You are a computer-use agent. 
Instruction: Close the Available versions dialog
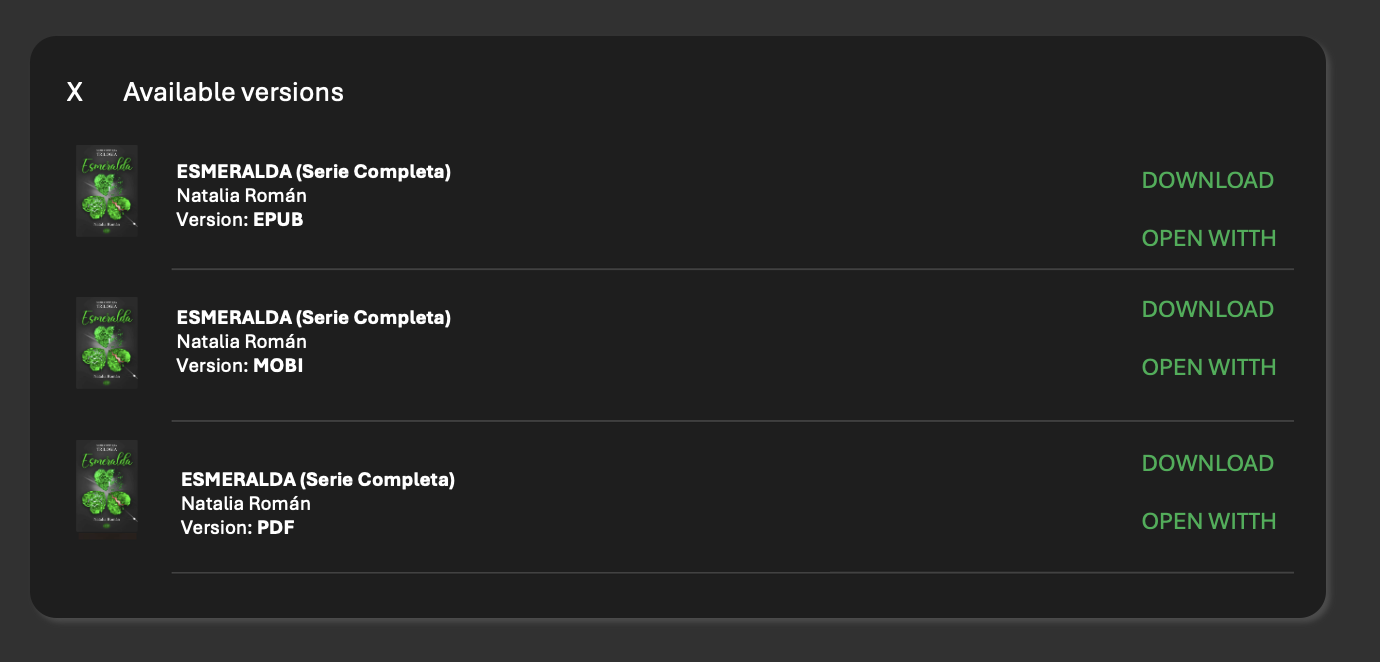[75, 93]
